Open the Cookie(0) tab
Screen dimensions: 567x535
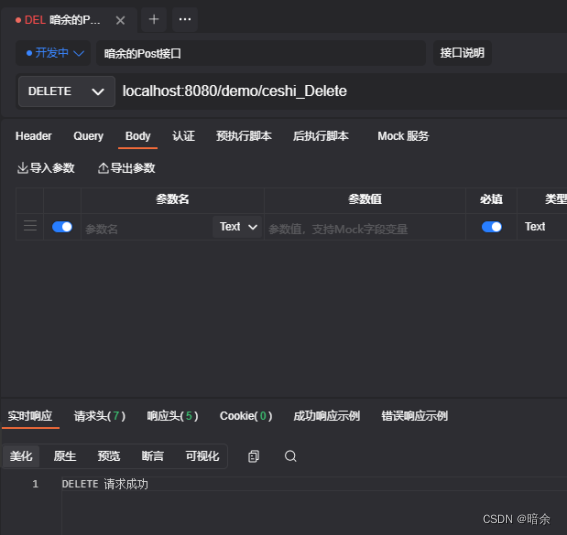pyautogui.click(x=246, y=416)
